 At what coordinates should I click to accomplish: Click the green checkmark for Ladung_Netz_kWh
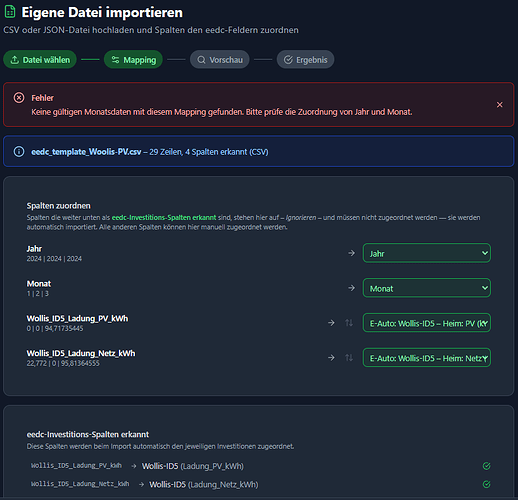[x=486, y=484]
